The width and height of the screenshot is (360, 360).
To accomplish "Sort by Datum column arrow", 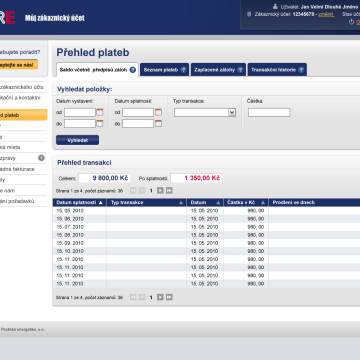I will (x=218, y=203).
